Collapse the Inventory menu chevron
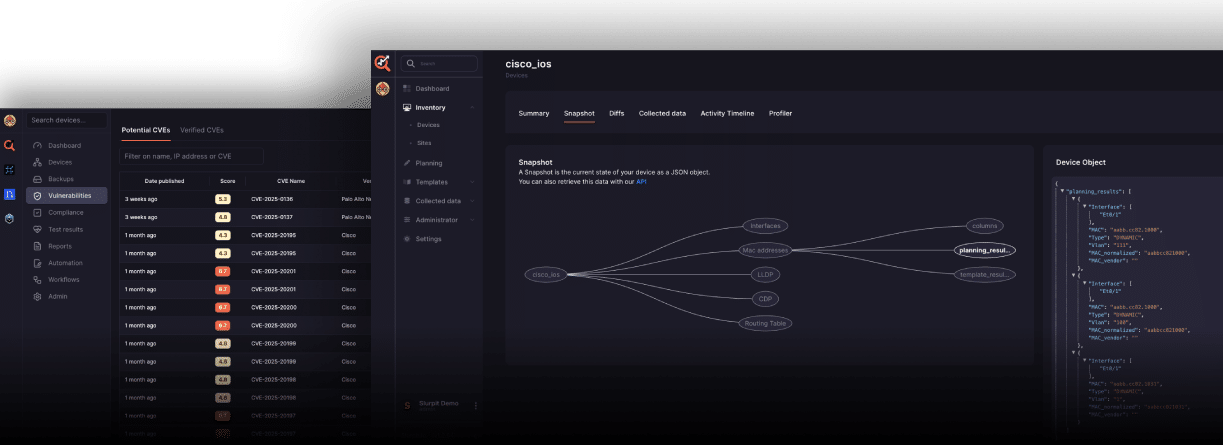This screenshot has height=445, width=1223. [472, 107]
